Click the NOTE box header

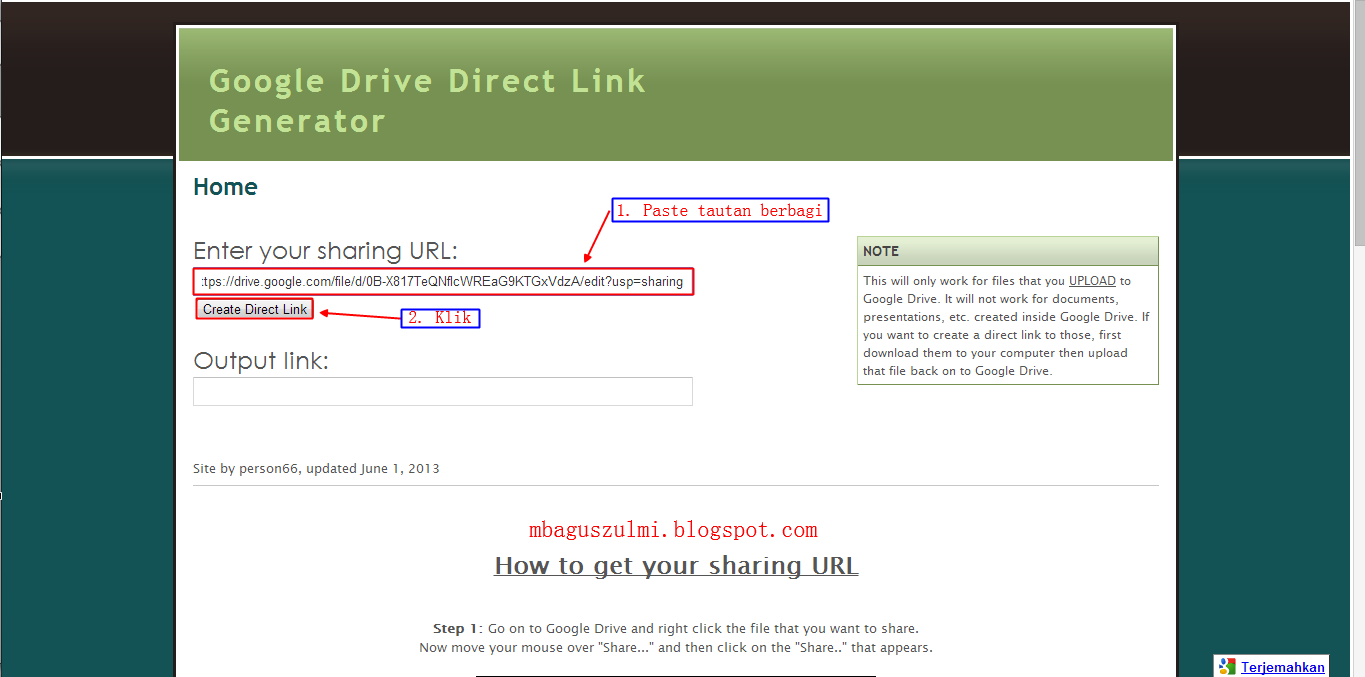[x=1008, y=251]
